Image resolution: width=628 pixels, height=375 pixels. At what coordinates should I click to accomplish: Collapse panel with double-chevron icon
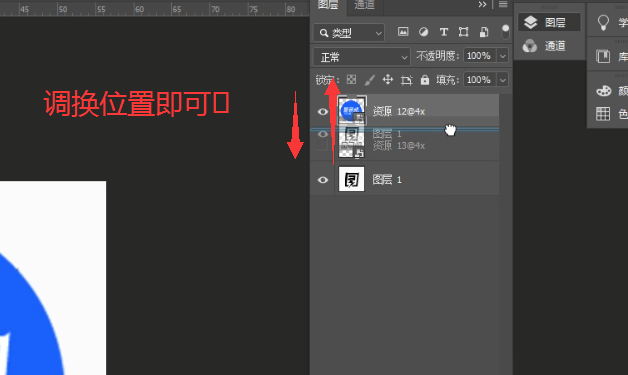tap(482, 5)
